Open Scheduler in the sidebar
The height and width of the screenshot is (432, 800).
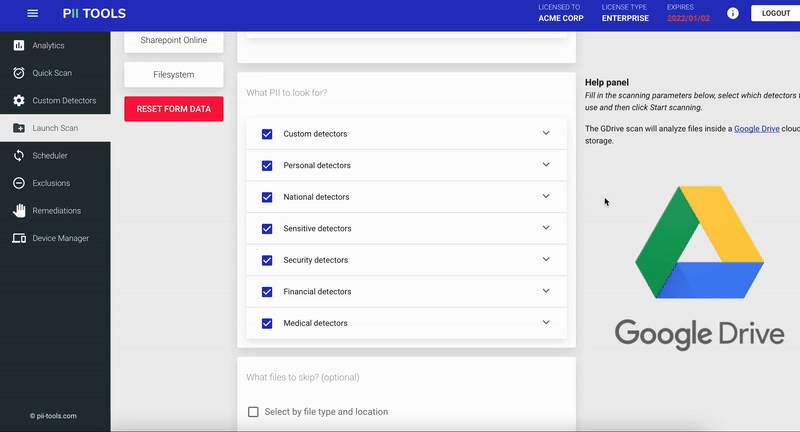[55, 156]
